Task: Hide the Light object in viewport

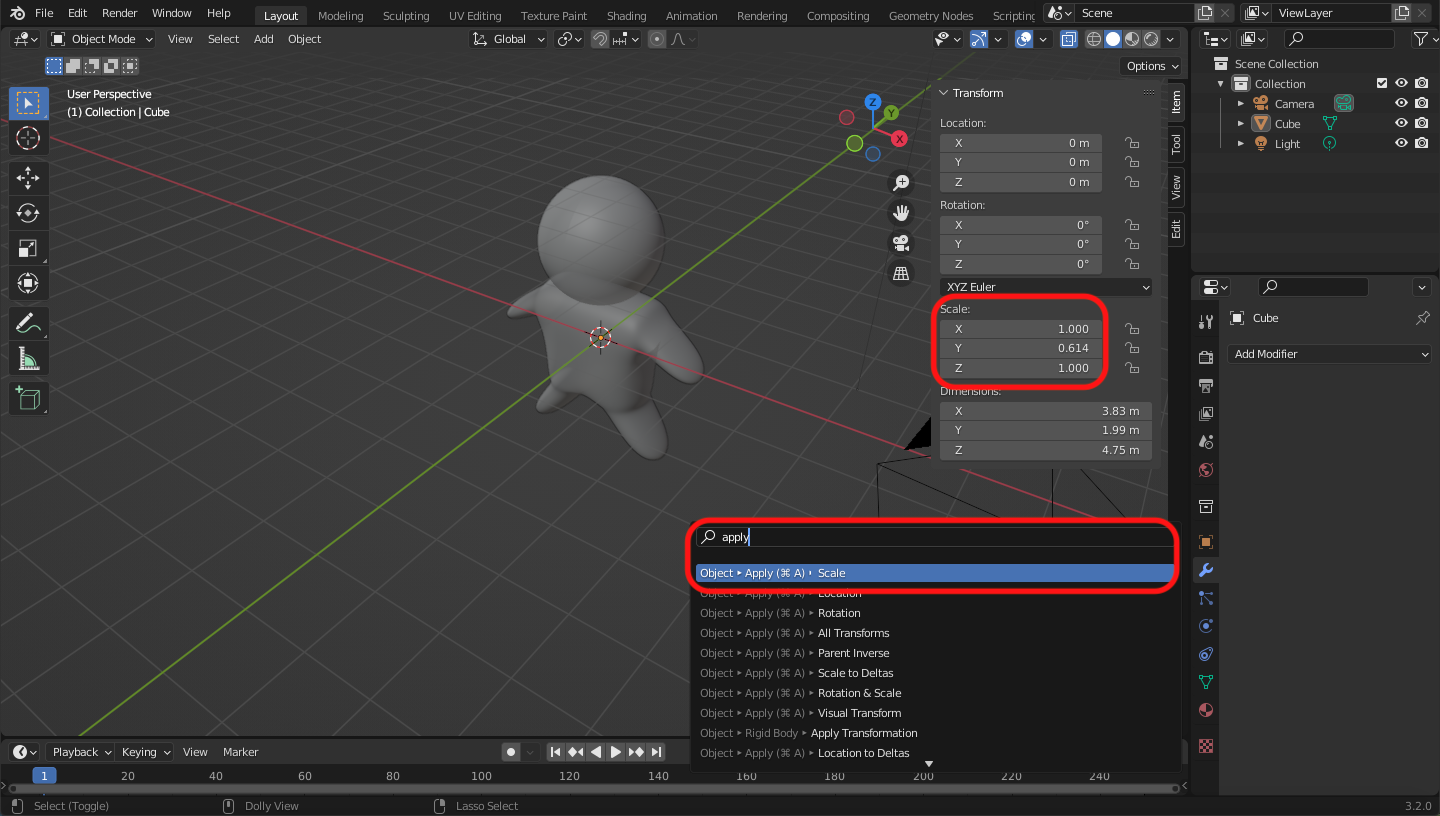Action: click(x=1402, y=143)
